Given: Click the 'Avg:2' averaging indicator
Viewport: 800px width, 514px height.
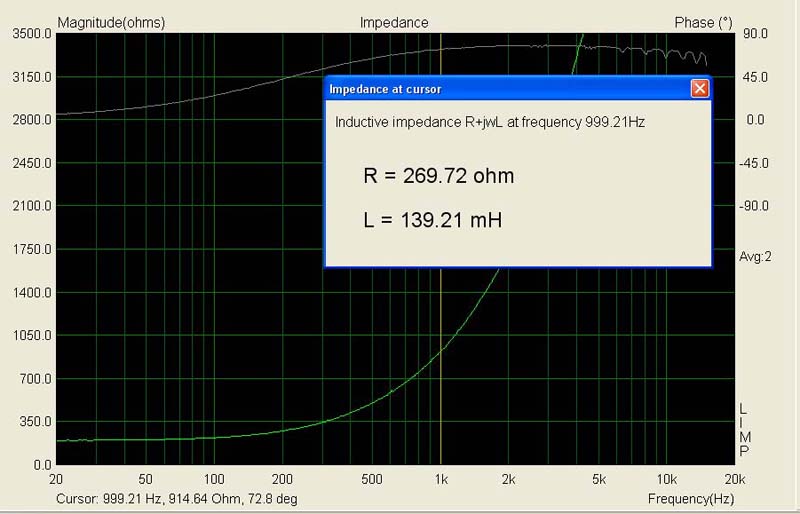Looking at the screenshot, I should pos(756,257).
